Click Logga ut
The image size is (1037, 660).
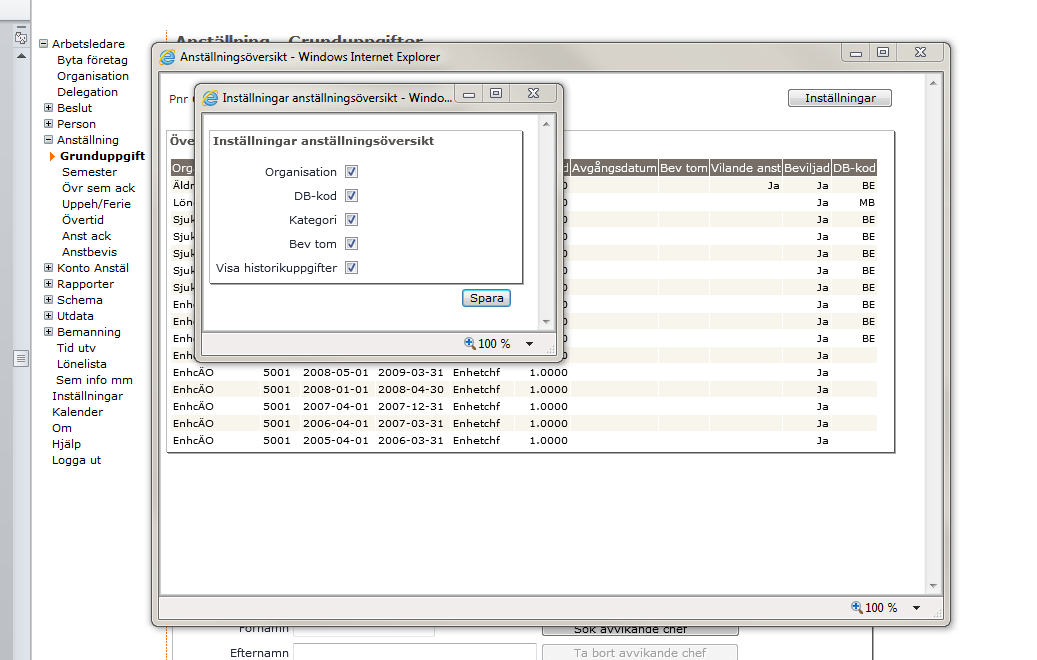tap(76, 460)
